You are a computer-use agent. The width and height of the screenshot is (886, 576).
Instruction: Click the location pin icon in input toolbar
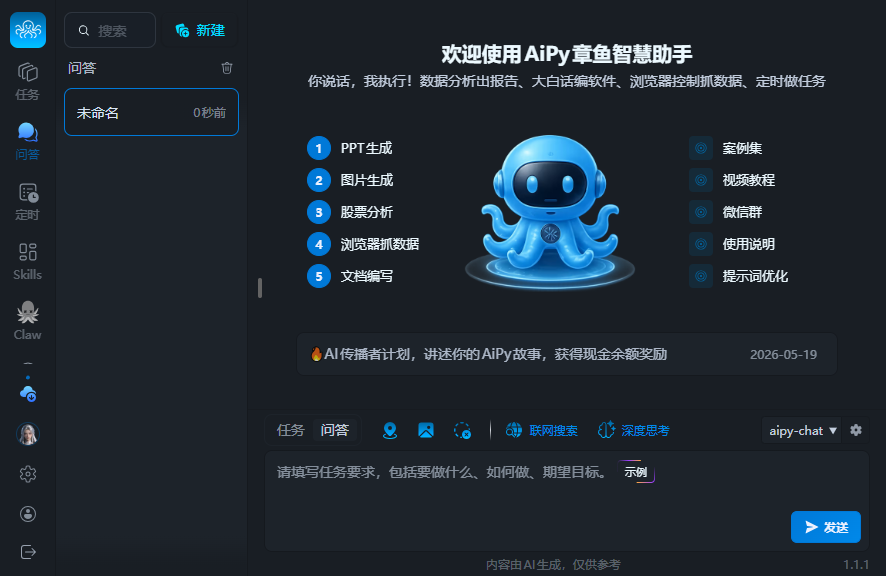click(x=390, y=431)
